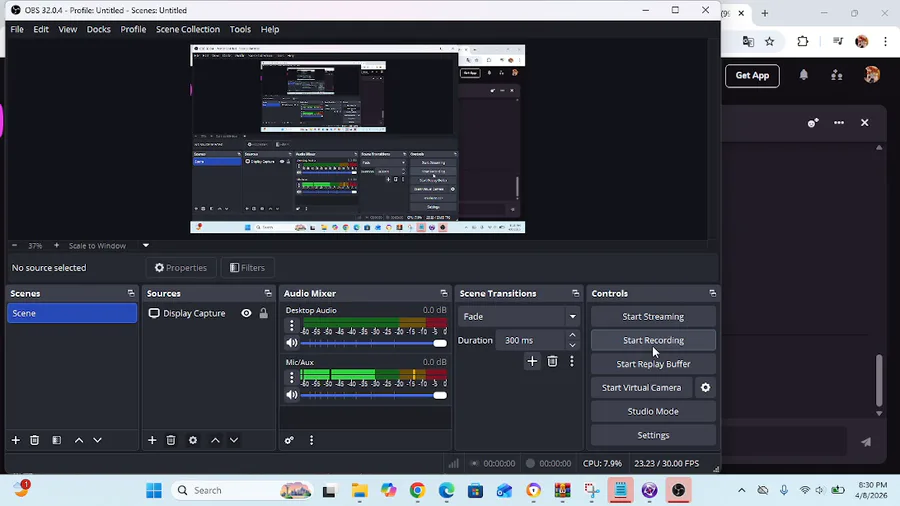
Task: Open Virtual Camera settings gear
Action: [705, 388]
